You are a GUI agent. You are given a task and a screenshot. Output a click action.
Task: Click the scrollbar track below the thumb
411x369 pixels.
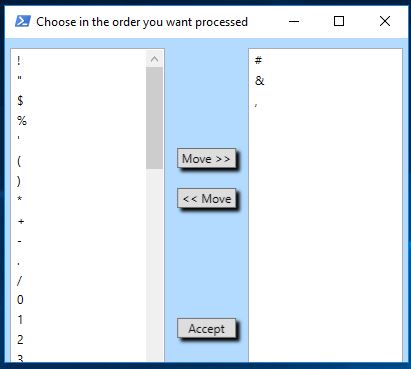pos(154,265)
